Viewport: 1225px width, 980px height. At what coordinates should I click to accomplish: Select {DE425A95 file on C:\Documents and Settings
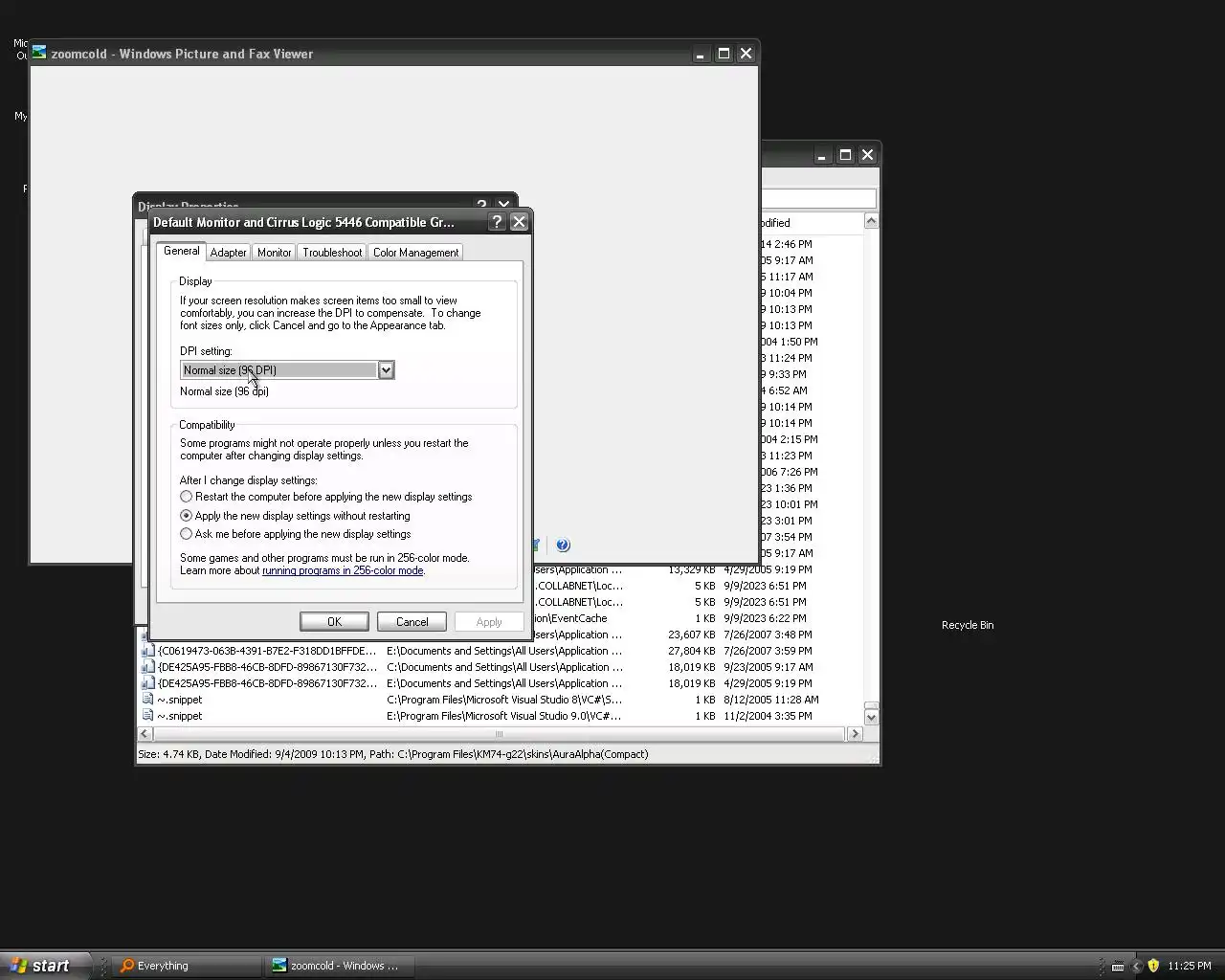pos(267,667)
